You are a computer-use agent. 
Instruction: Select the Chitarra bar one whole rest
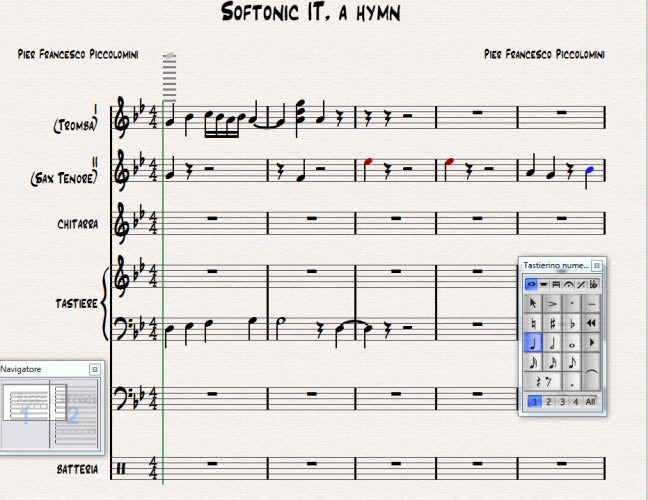(212, 218)
